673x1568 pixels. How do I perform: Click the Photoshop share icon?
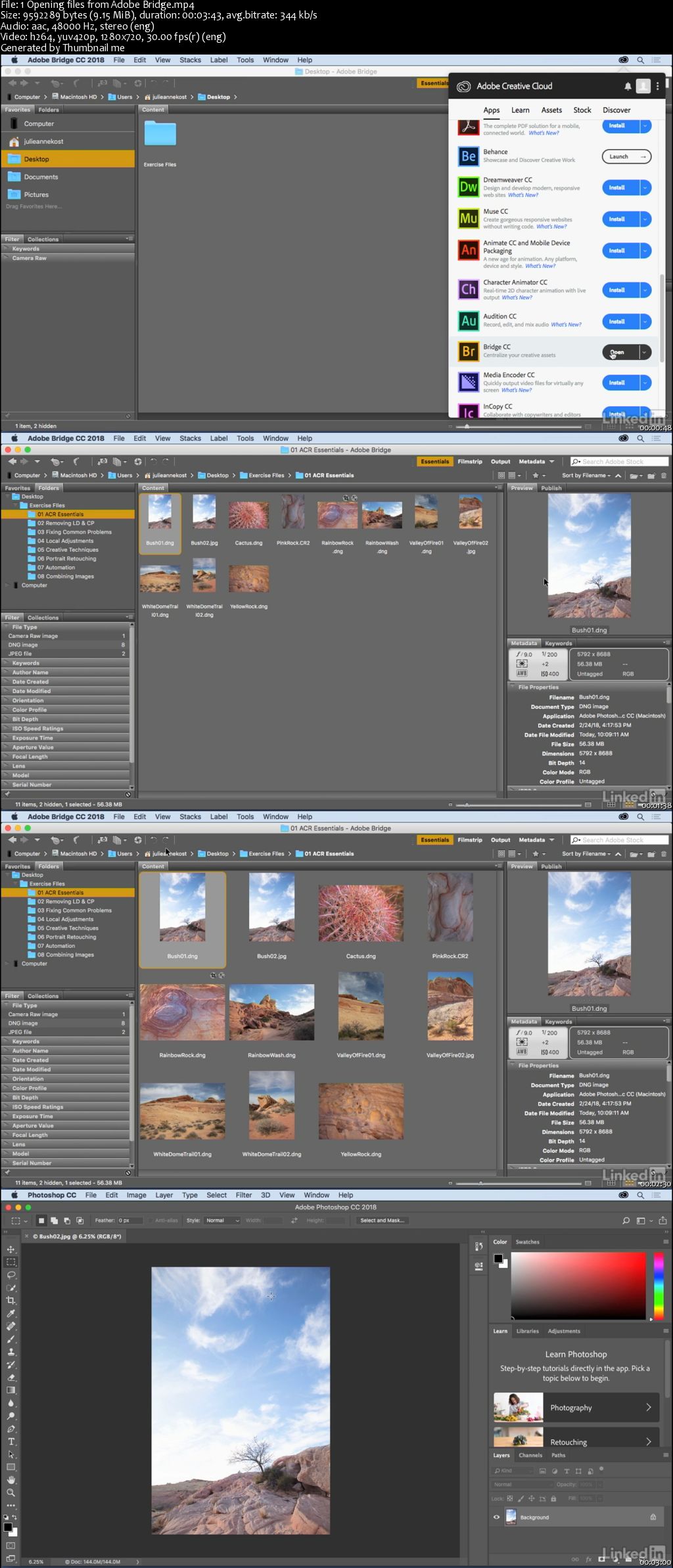point(662,1221)
